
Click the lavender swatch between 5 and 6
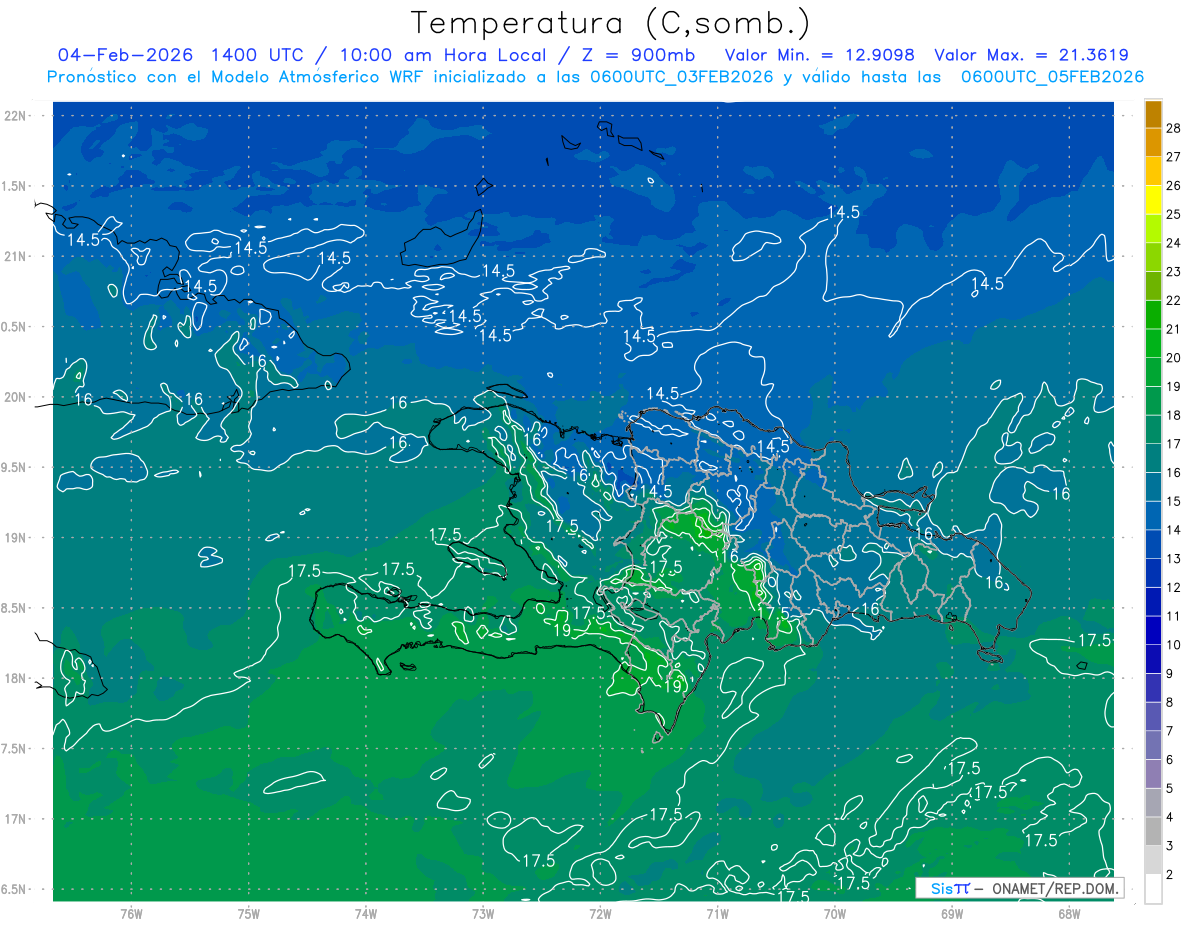(x=1153, y=774)
